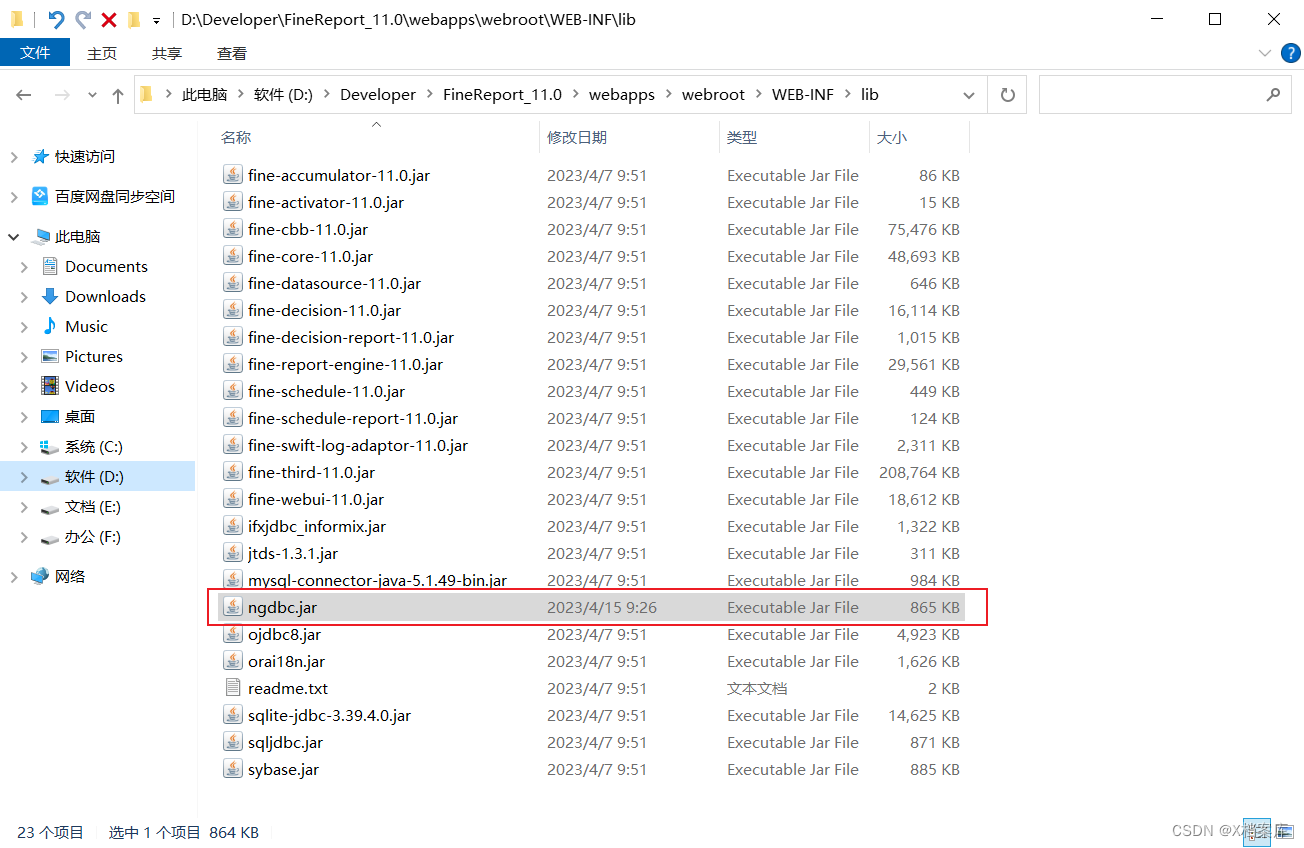The width and height of the screenshot is (1304, 848).
Task: Click the ojdbc8.jar file icon
Action: [232, 634]
